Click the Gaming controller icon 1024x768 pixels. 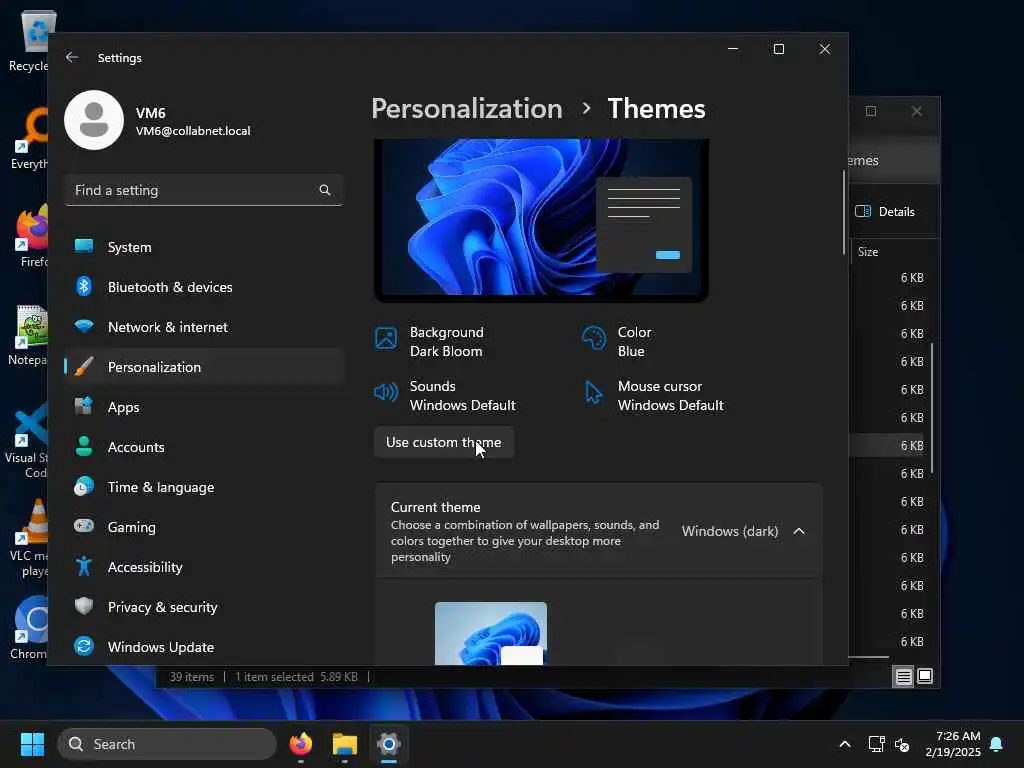[x=84, y=526]
